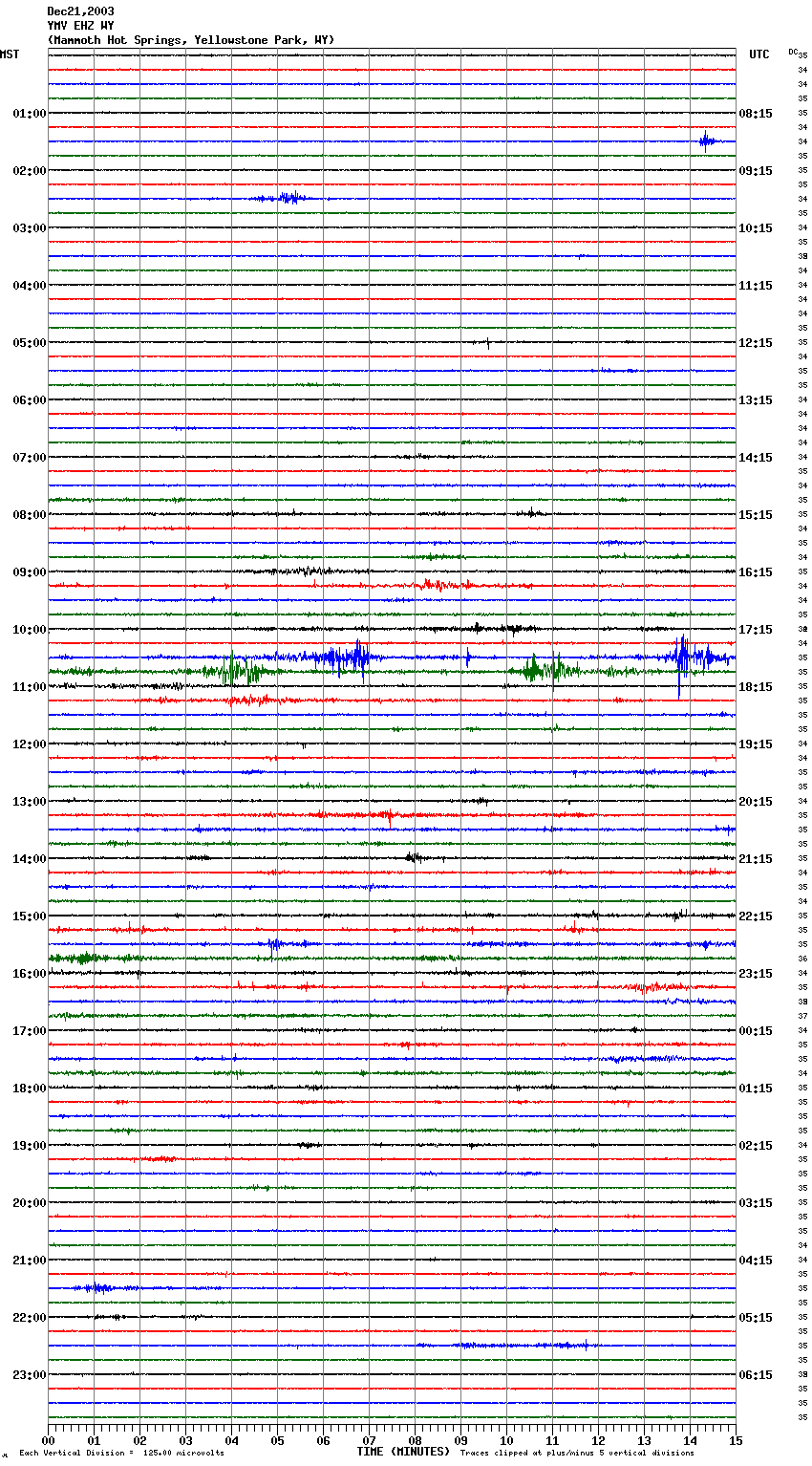The width and height of the screenshot is (812, 1466).
Task: Click the date header 'Dec21,2003'
Action: click(80, 11)
